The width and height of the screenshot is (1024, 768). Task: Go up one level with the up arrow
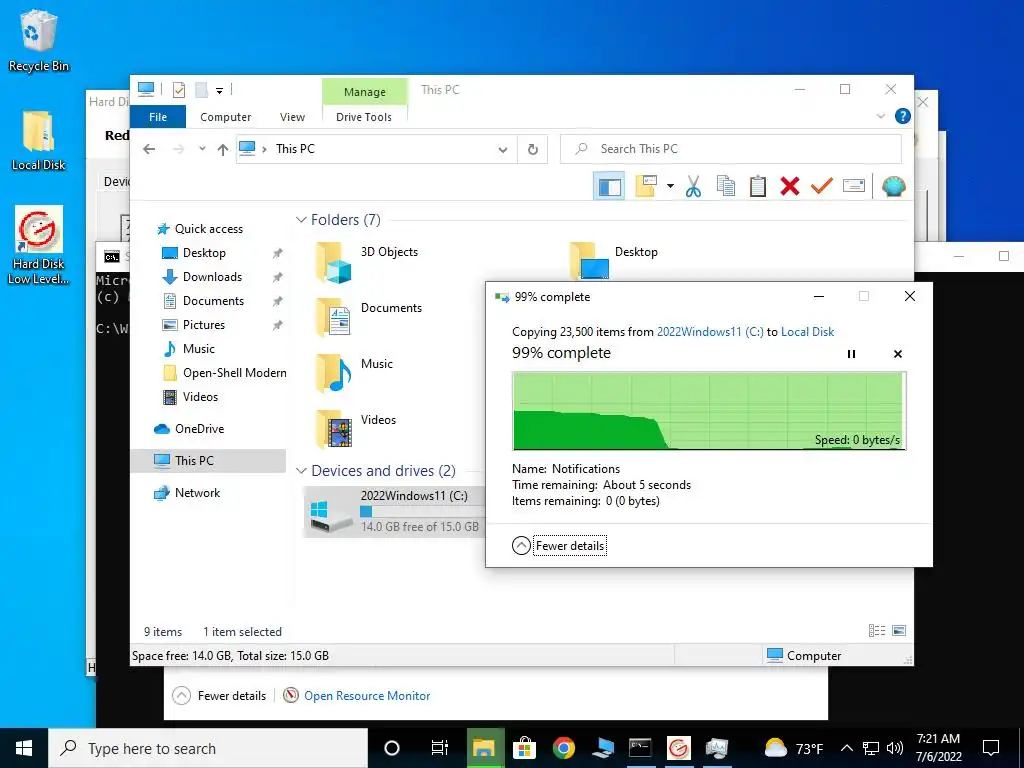click(x=223, y=150)
